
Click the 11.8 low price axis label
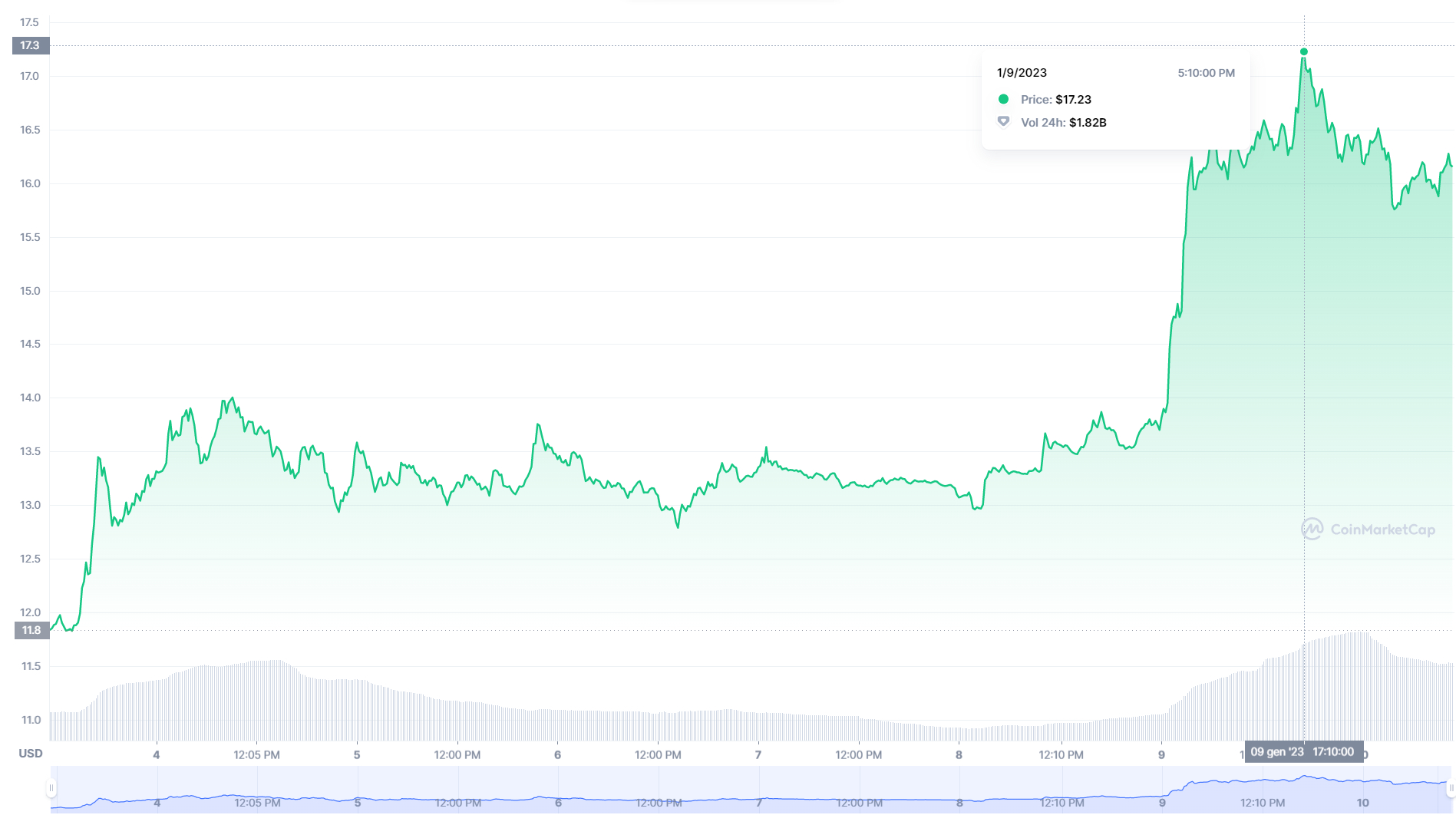31,630
